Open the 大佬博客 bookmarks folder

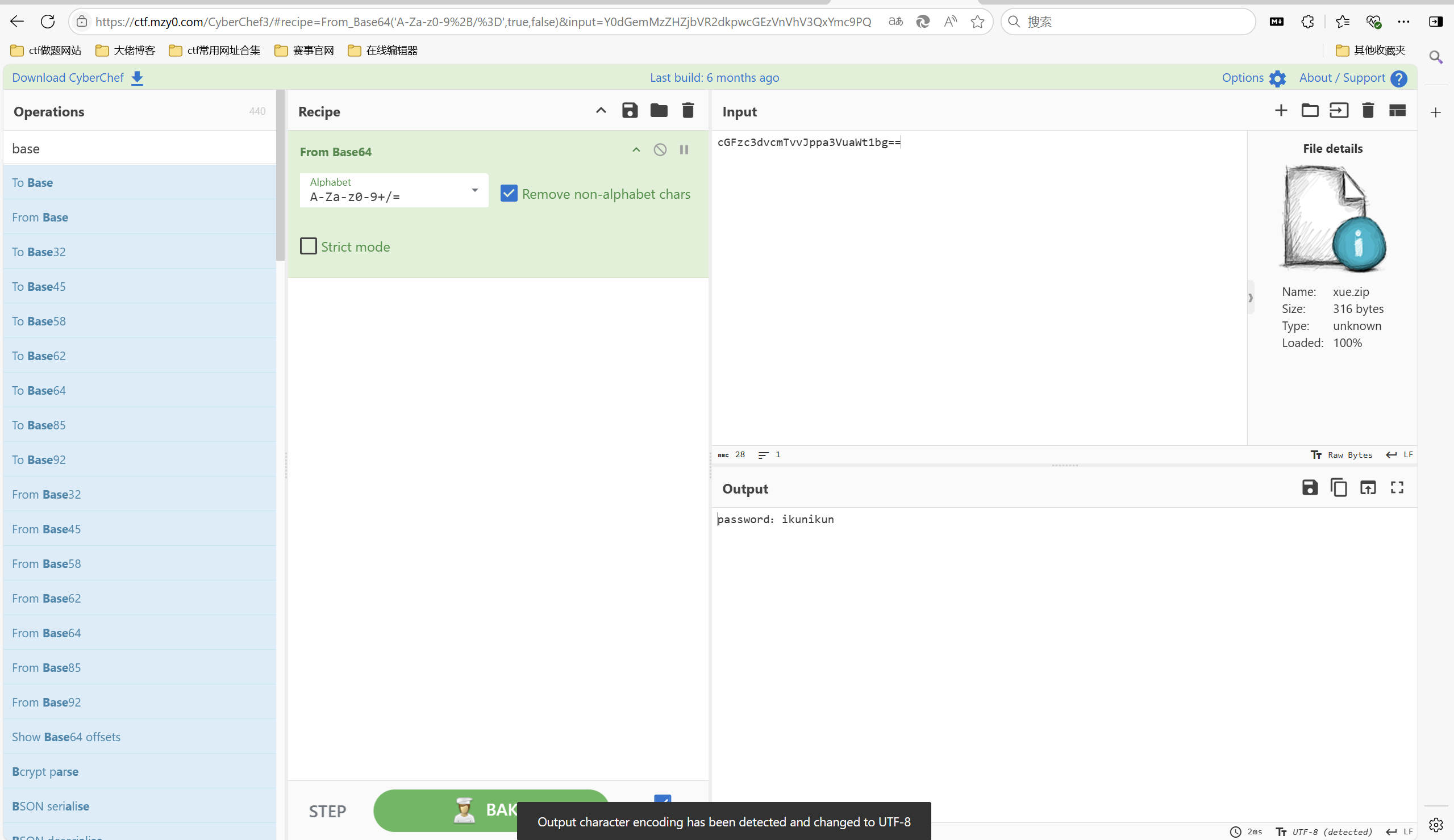(x=125, y=50)
